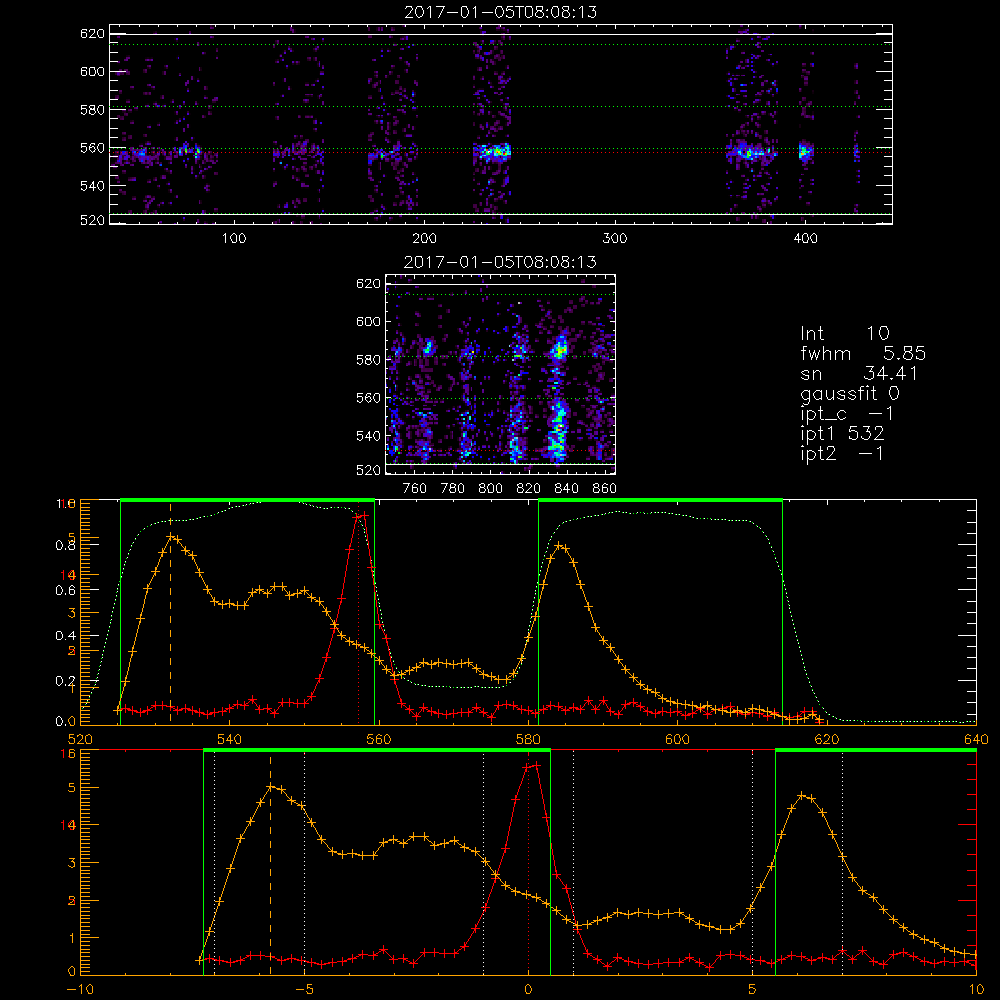
Task: Click x-axis tick label 400 on wide spectrogram
Action: 805,239
